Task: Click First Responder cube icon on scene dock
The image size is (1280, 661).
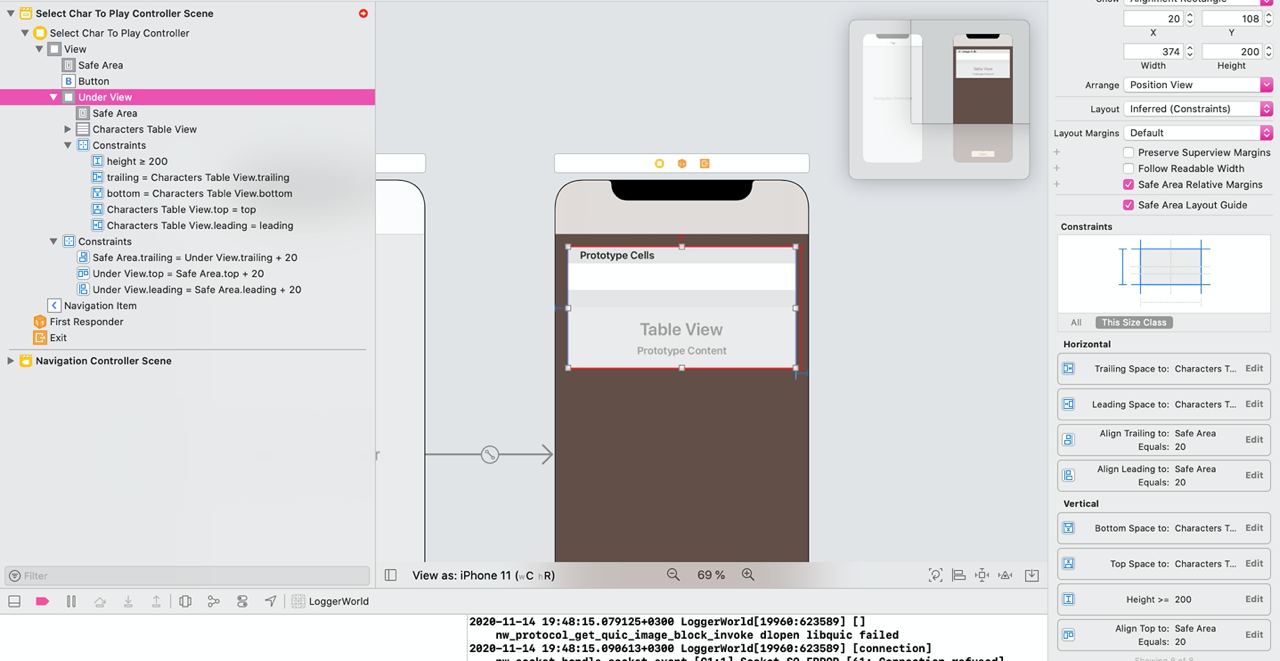Action: click(682, 163)
